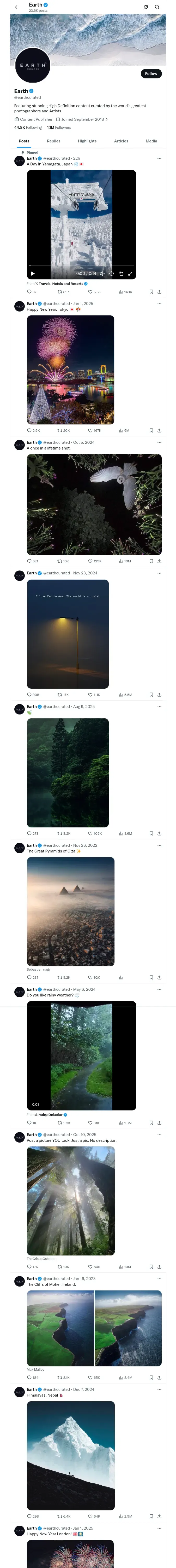Share the Himalayas, Nepal post

160,1516
